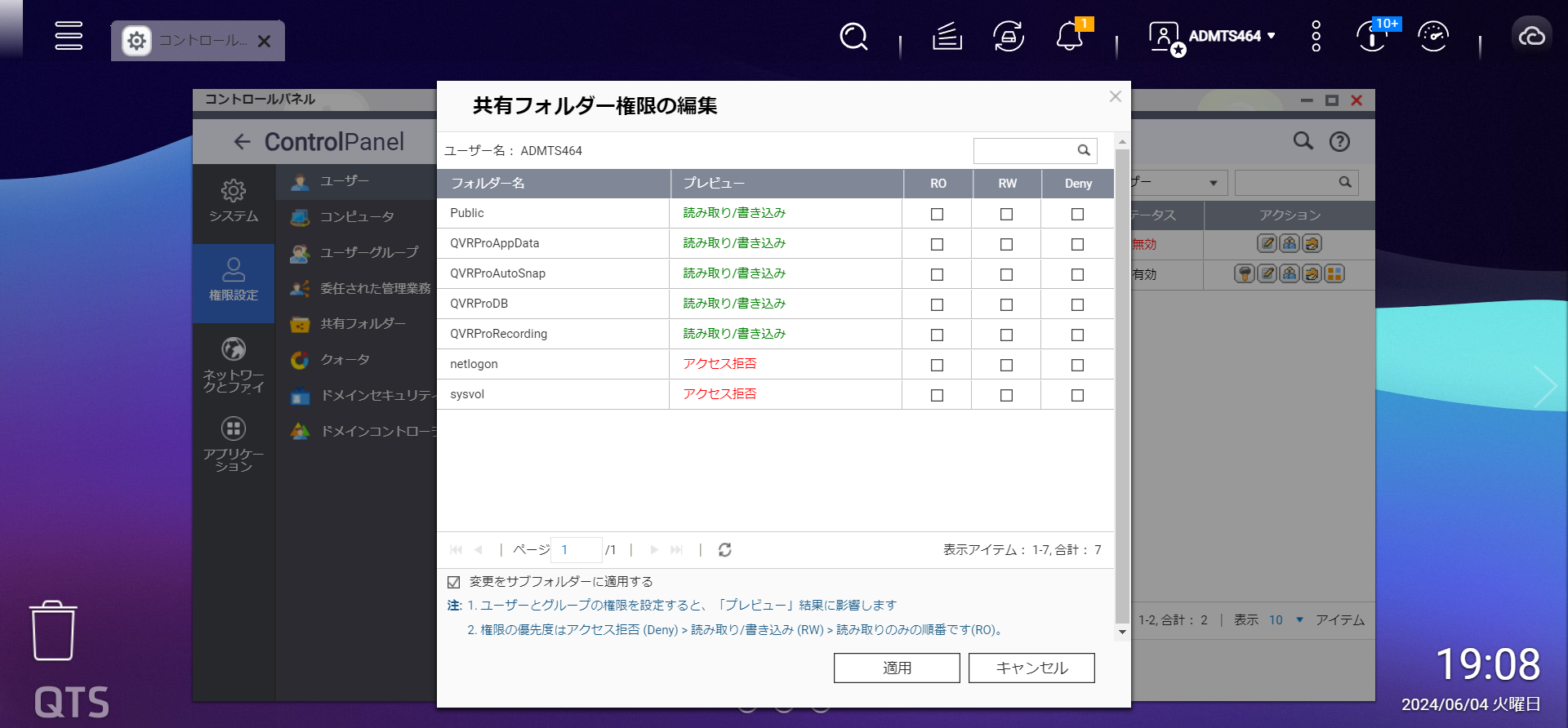Open the myQNAPcloud cloud icon

coord(1531,36)
